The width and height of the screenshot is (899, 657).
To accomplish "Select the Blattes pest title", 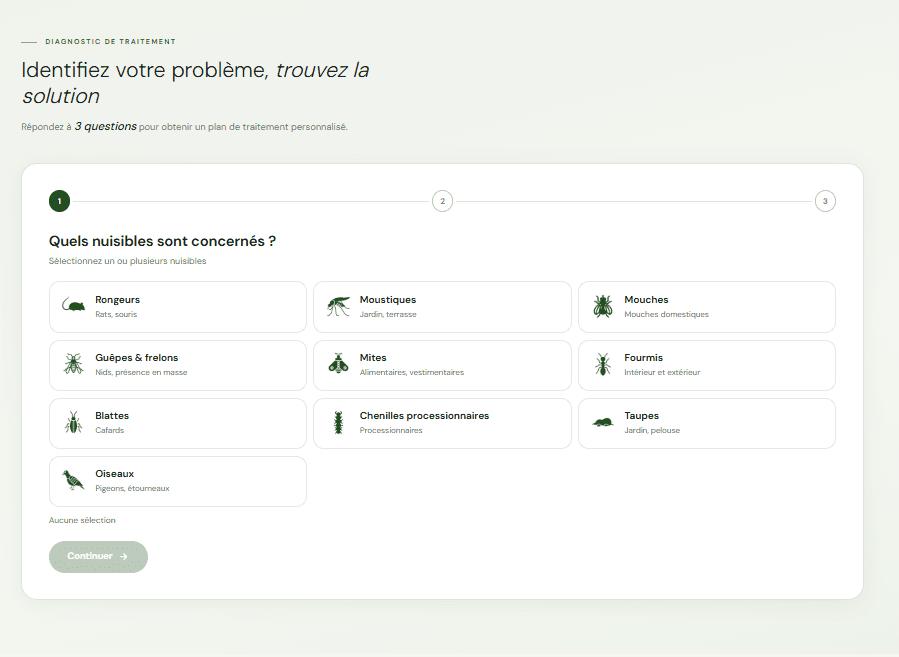I will (112, 416).
